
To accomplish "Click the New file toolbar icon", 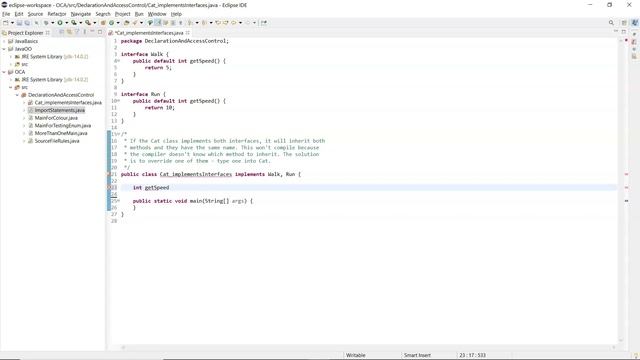I will click(6, 23).
